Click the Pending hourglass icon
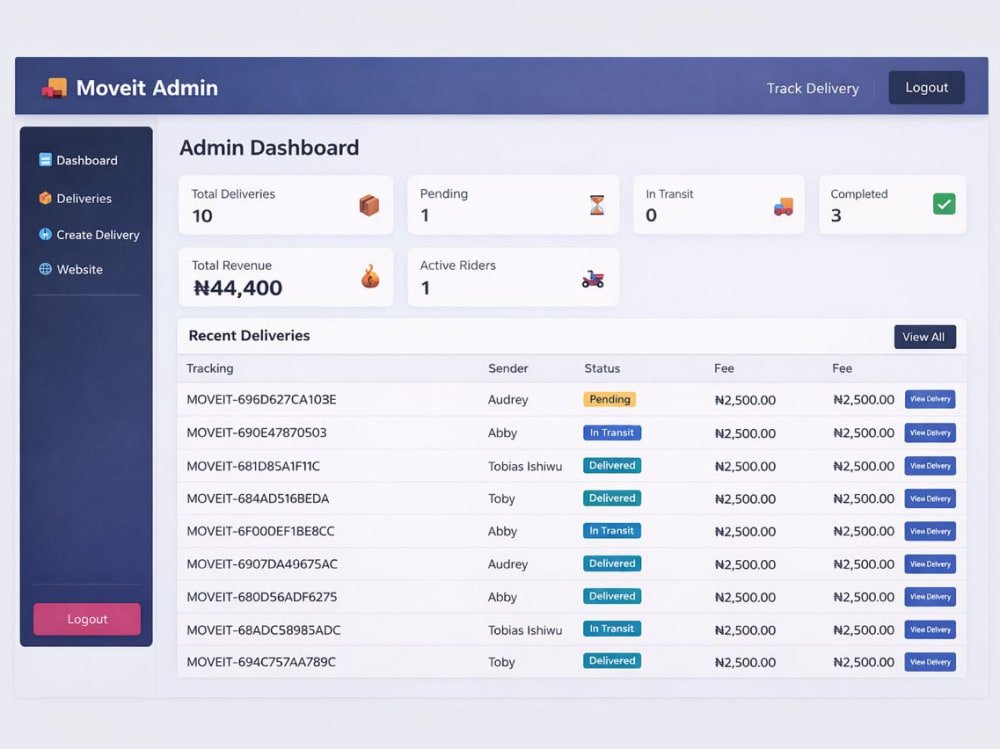 (x=597, y=205)
